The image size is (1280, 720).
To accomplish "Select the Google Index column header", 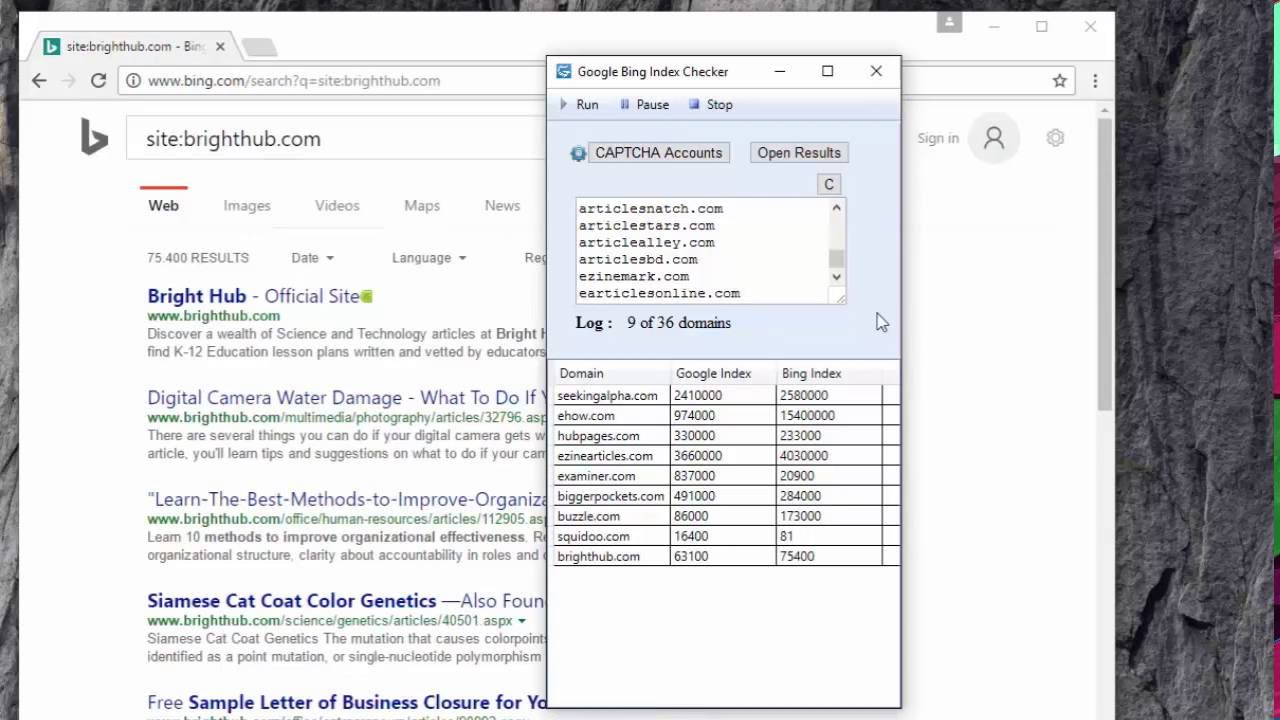I will coord(723,373).
